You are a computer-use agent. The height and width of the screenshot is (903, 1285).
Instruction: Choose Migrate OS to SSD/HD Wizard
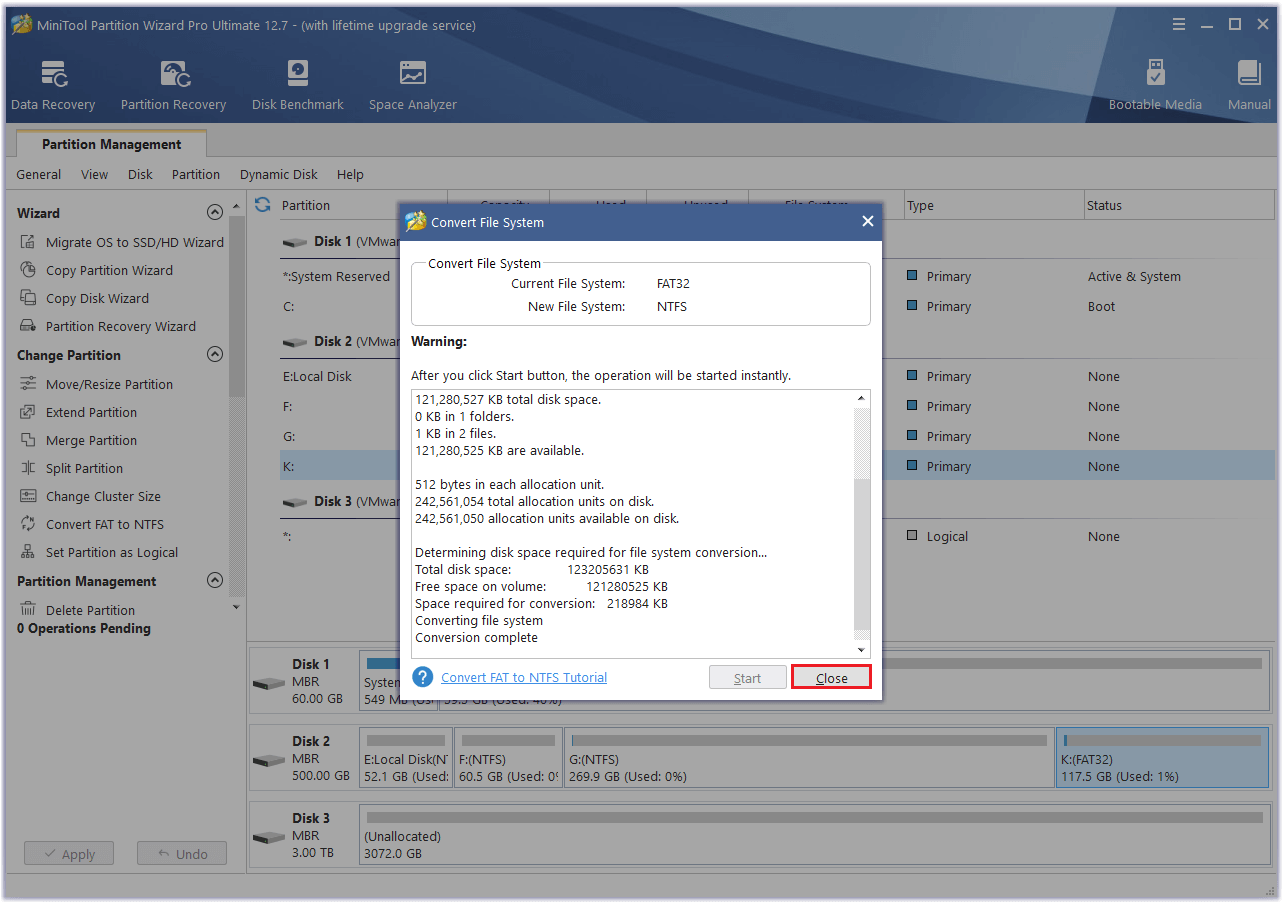134,242
